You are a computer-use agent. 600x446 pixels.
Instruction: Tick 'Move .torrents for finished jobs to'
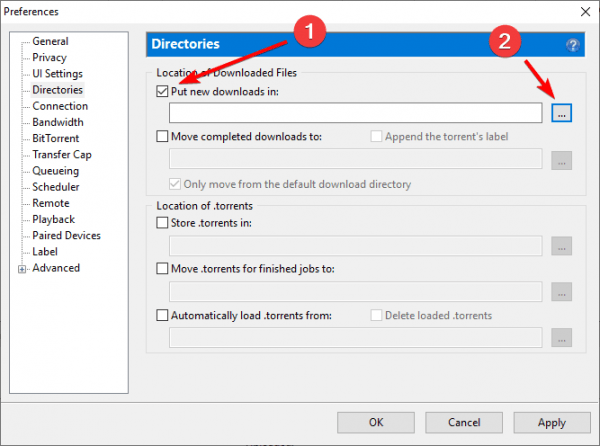(163, 269)
